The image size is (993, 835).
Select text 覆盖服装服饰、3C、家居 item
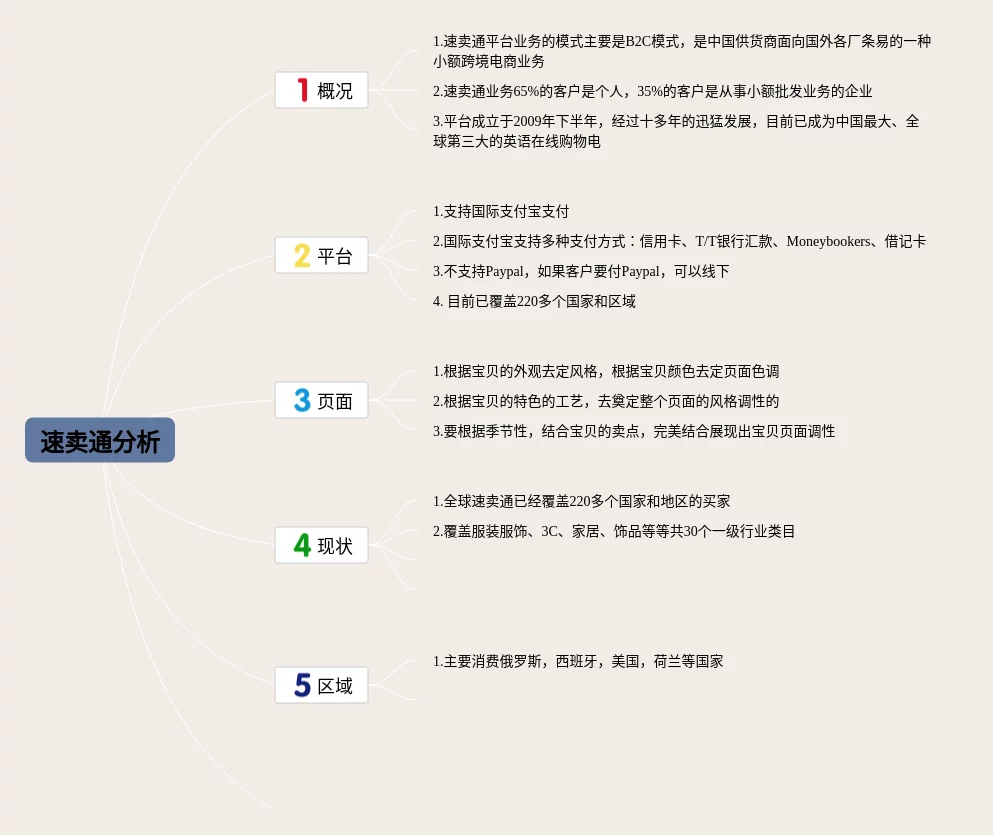(x=614, y=531)
